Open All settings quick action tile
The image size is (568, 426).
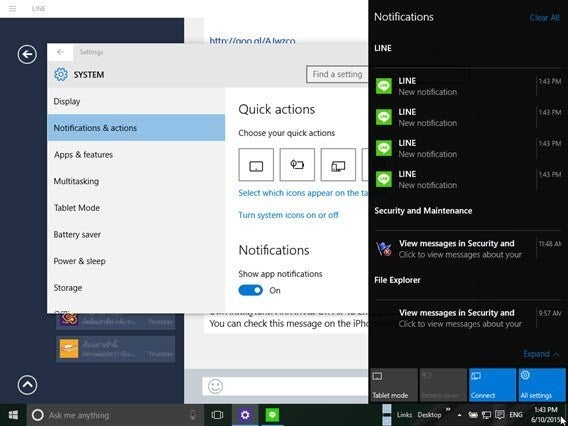[x=542, y=385]
